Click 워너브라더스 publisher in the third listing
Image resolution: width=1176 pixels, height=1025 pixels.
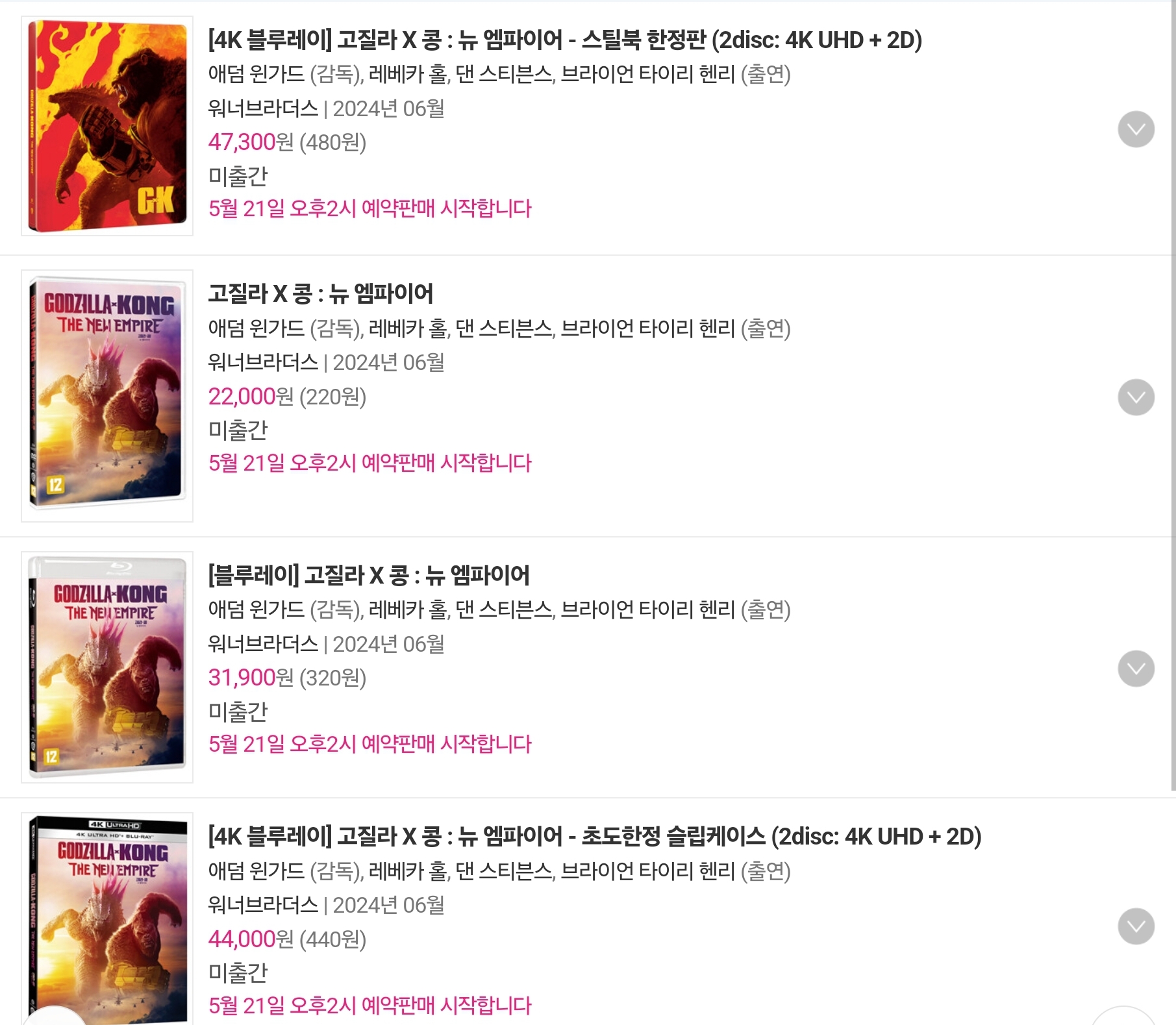(x=263, y=644)
